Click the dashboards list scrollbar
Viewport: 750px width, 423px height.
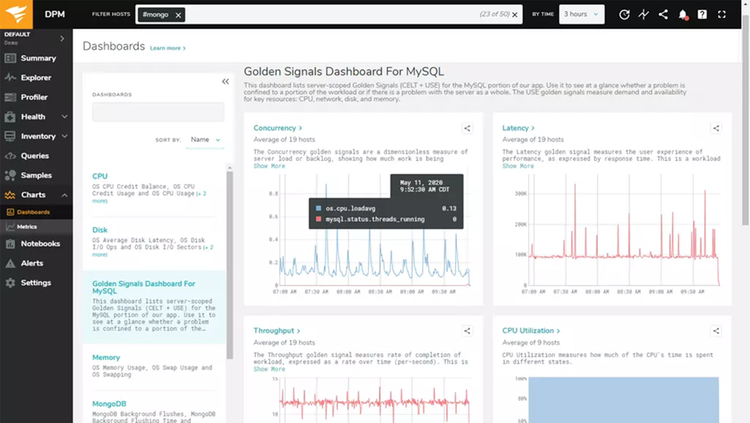pos(230,264)
